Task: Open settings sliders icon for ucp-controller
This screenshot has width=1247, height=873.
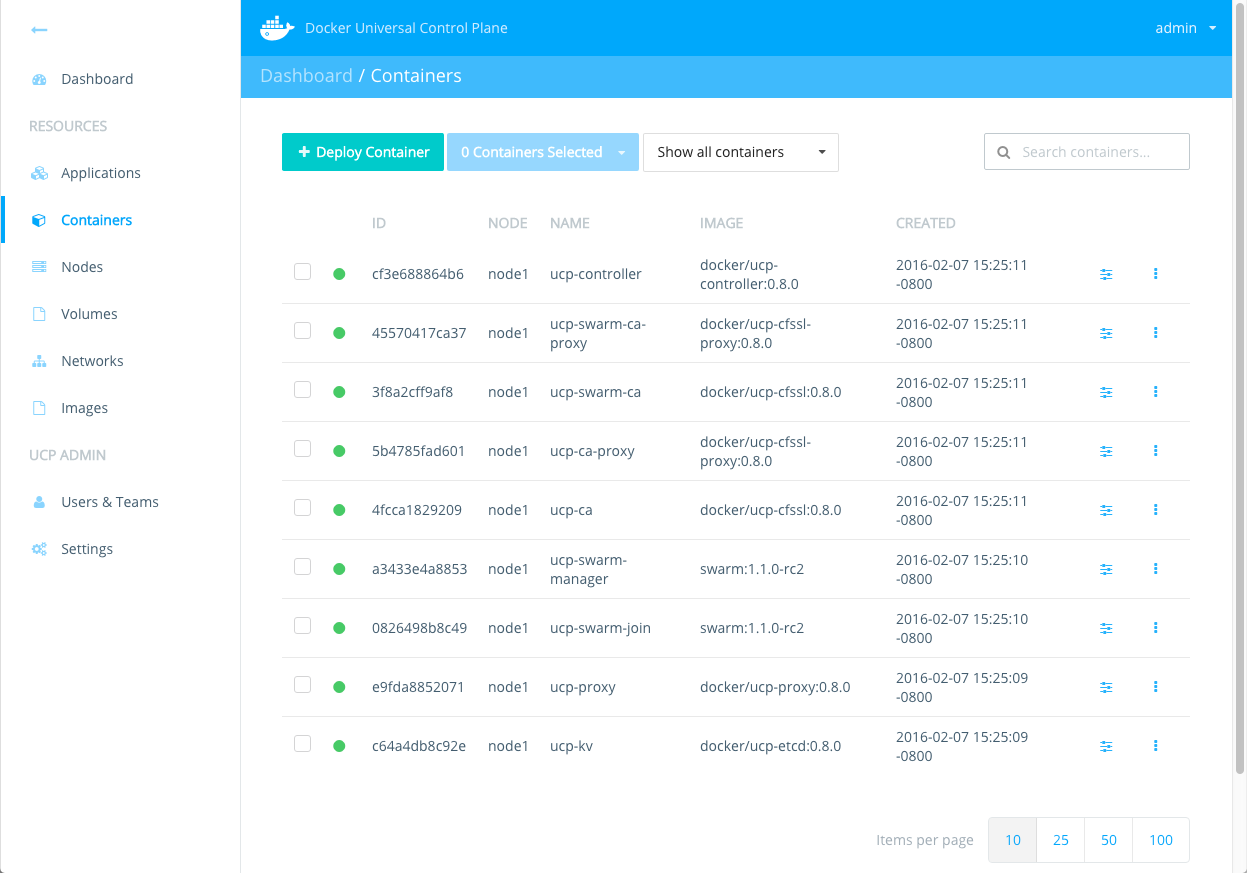Action: 1106,274
